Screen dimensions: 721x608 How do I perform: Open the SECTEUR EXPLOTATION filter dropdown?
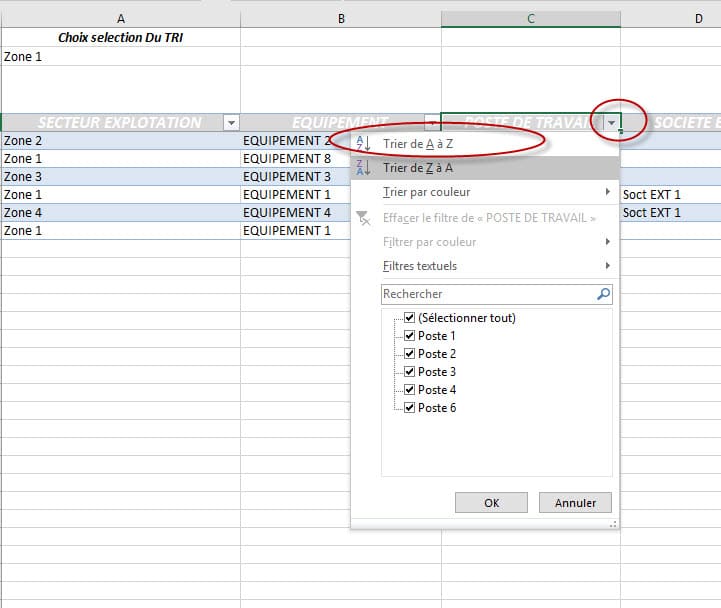point(231,123)
